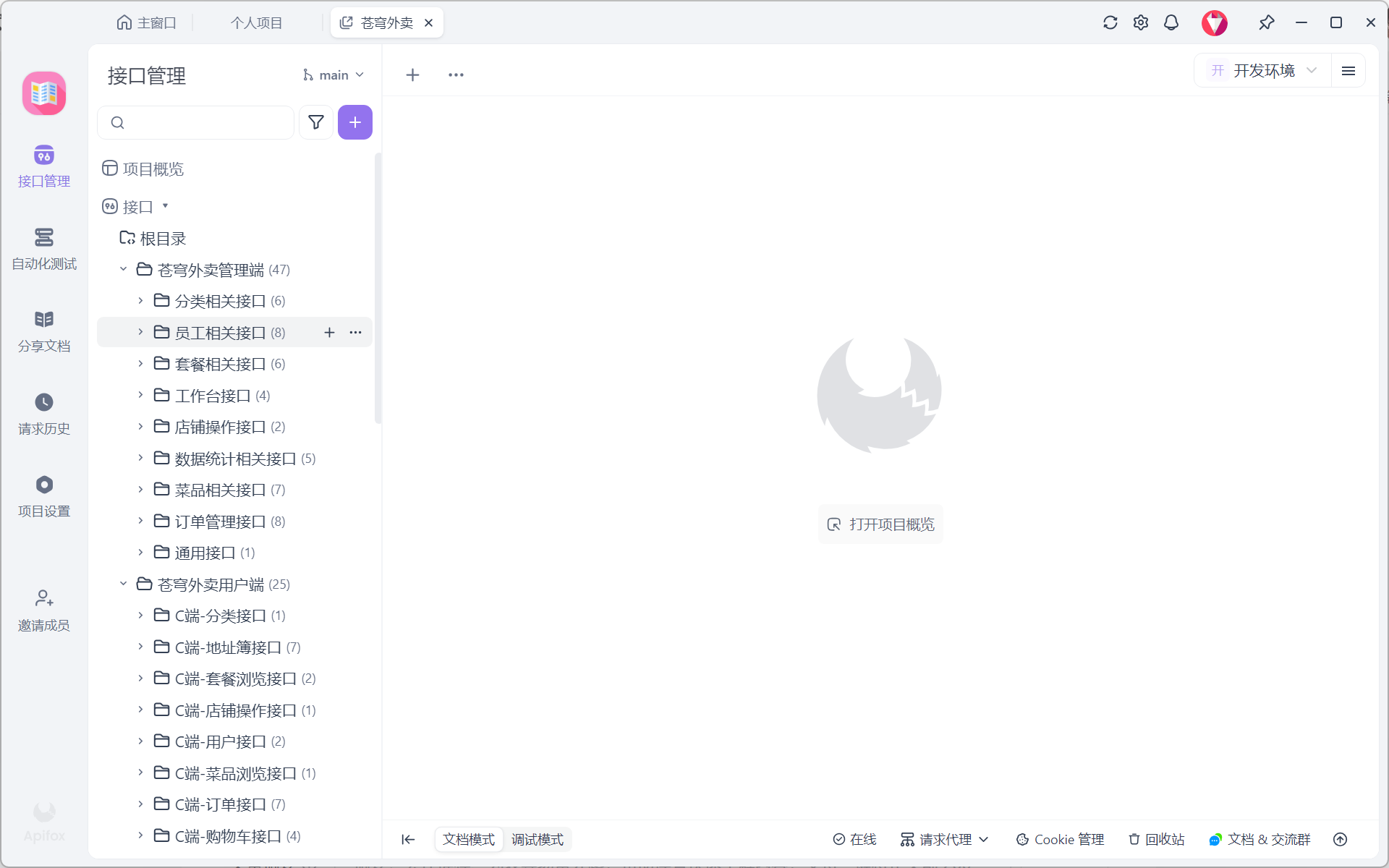Open 自动化测试 in left sidebar
Image resolution: width=1389 pixels, height=868 pixels.
[44, 248]
